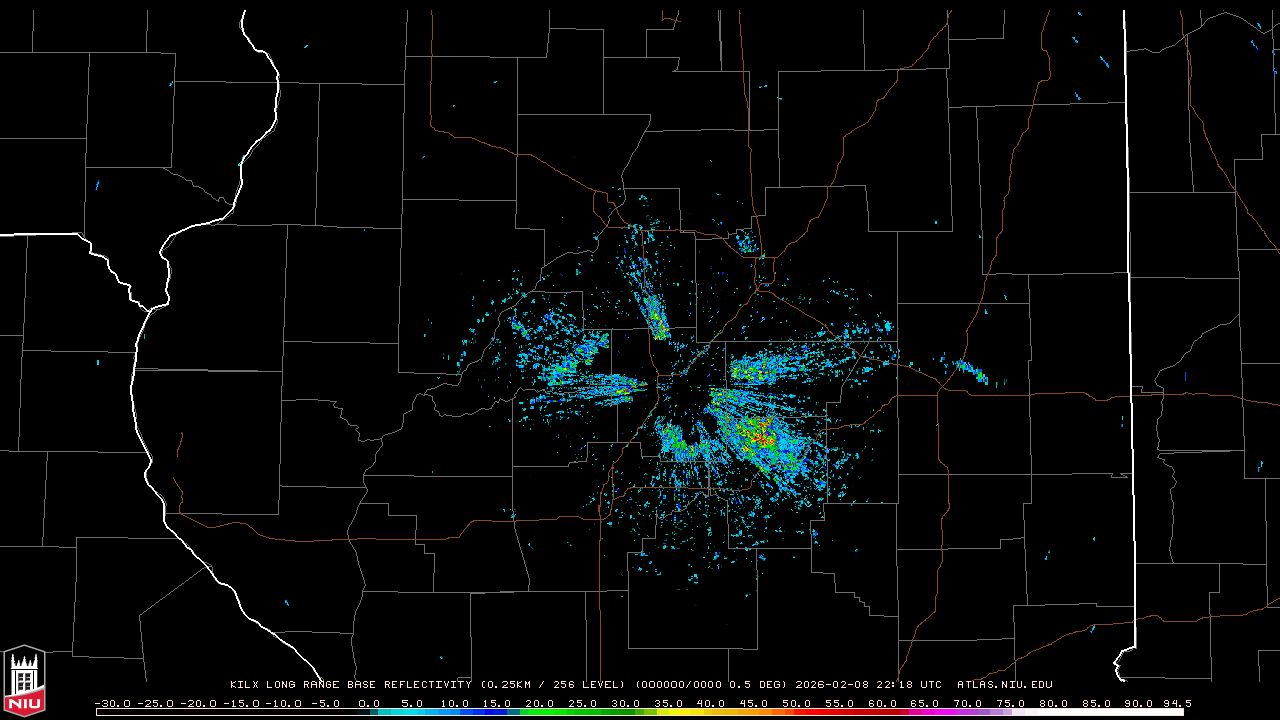Click the (0.25KM / 256 LEVEL) text
1280x720 pixels.
coord(553,685)
